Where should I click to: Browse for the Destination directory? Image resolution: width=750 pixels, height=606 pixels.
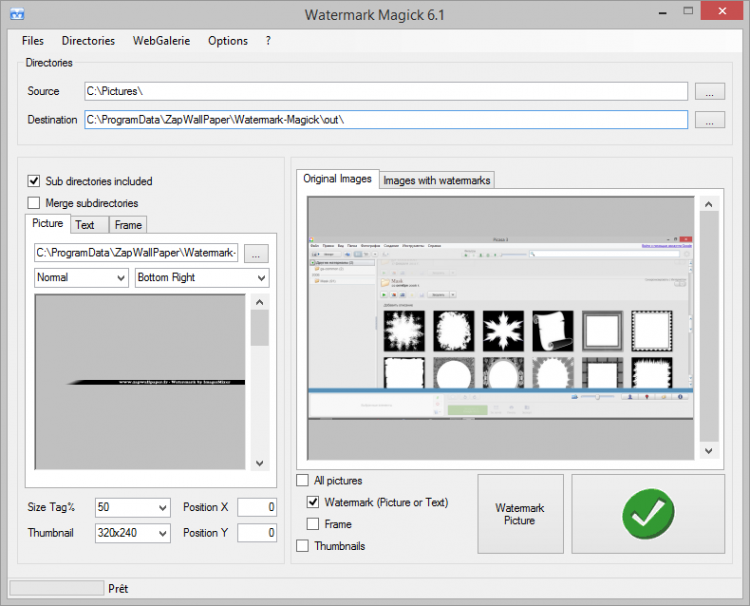click(x=709, y=120)
